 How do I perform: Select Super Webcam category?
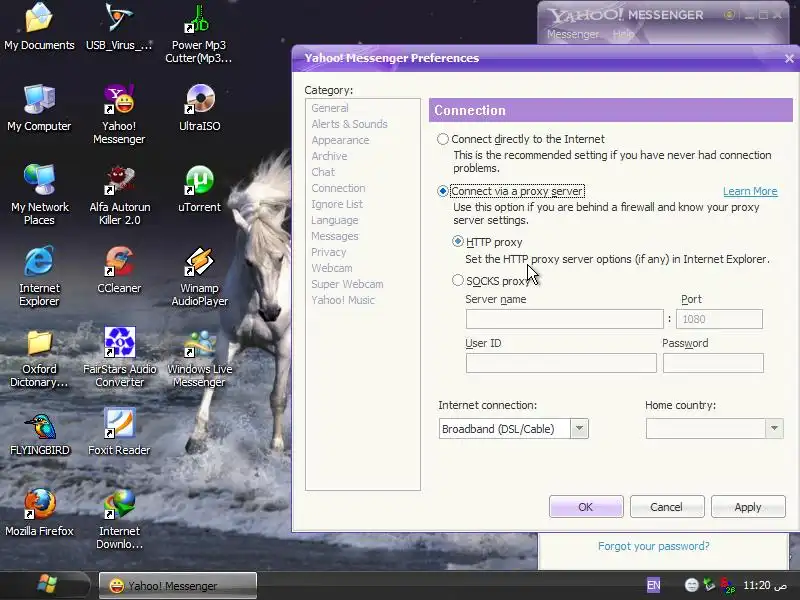(347, 284)
